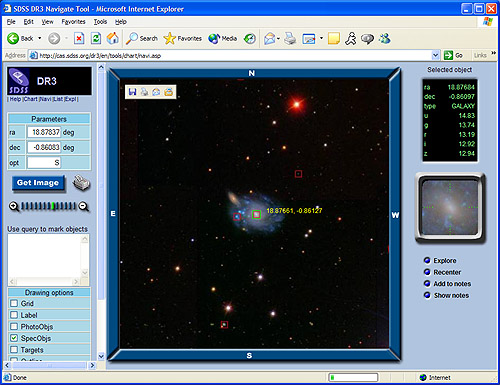The width and height of the screenshot is (500, 385).
Task: Open the Help menu
Action: click(121, 22)
